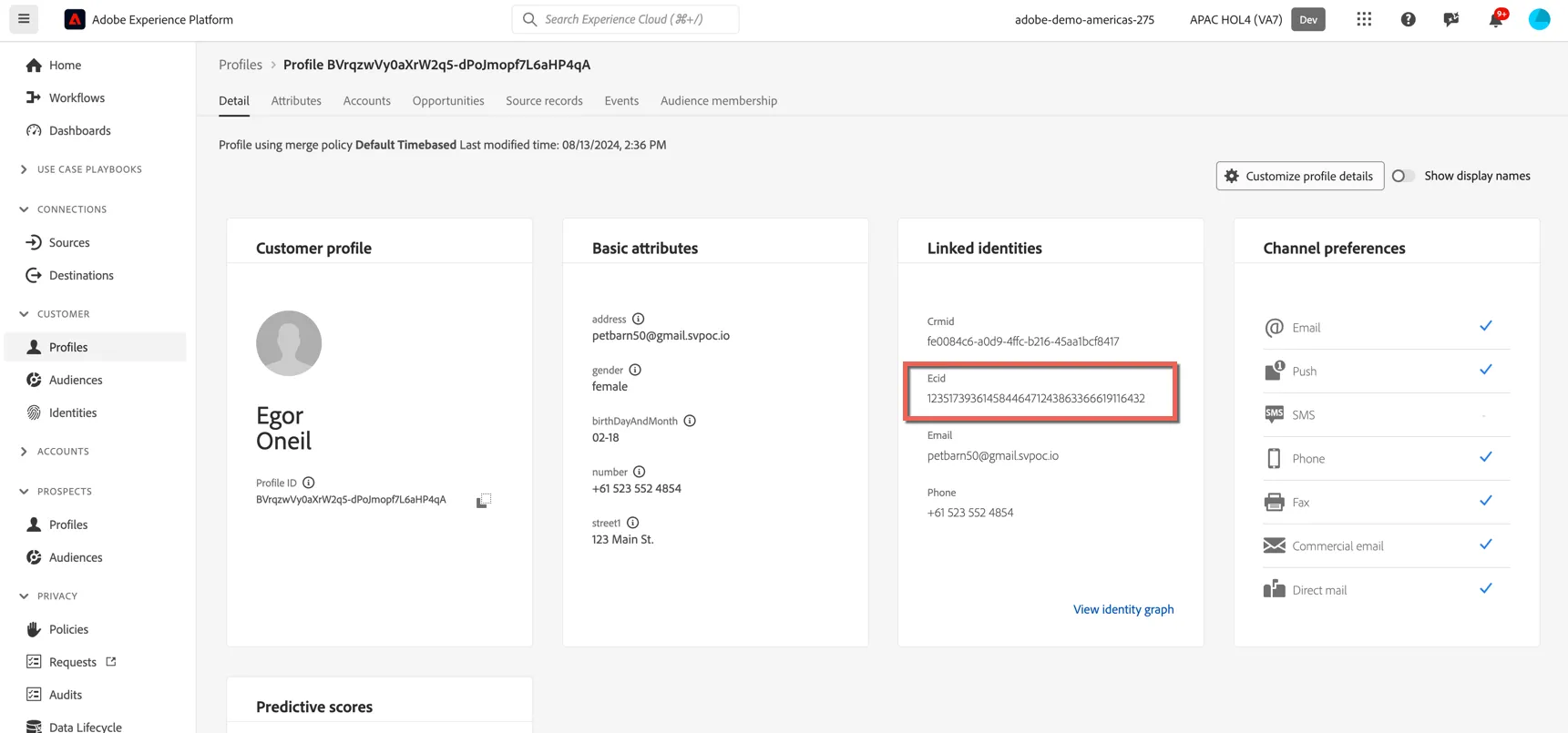Open the hamburger navigation menu
This screenshot has width=1568, height=733.
click(24, 19)
